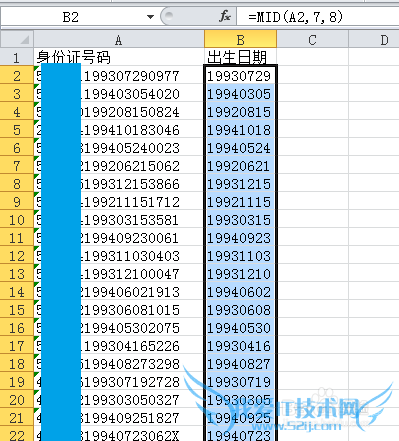Screen dimensions: 399x441
Task: Select column C header
Action: point(312,40)
